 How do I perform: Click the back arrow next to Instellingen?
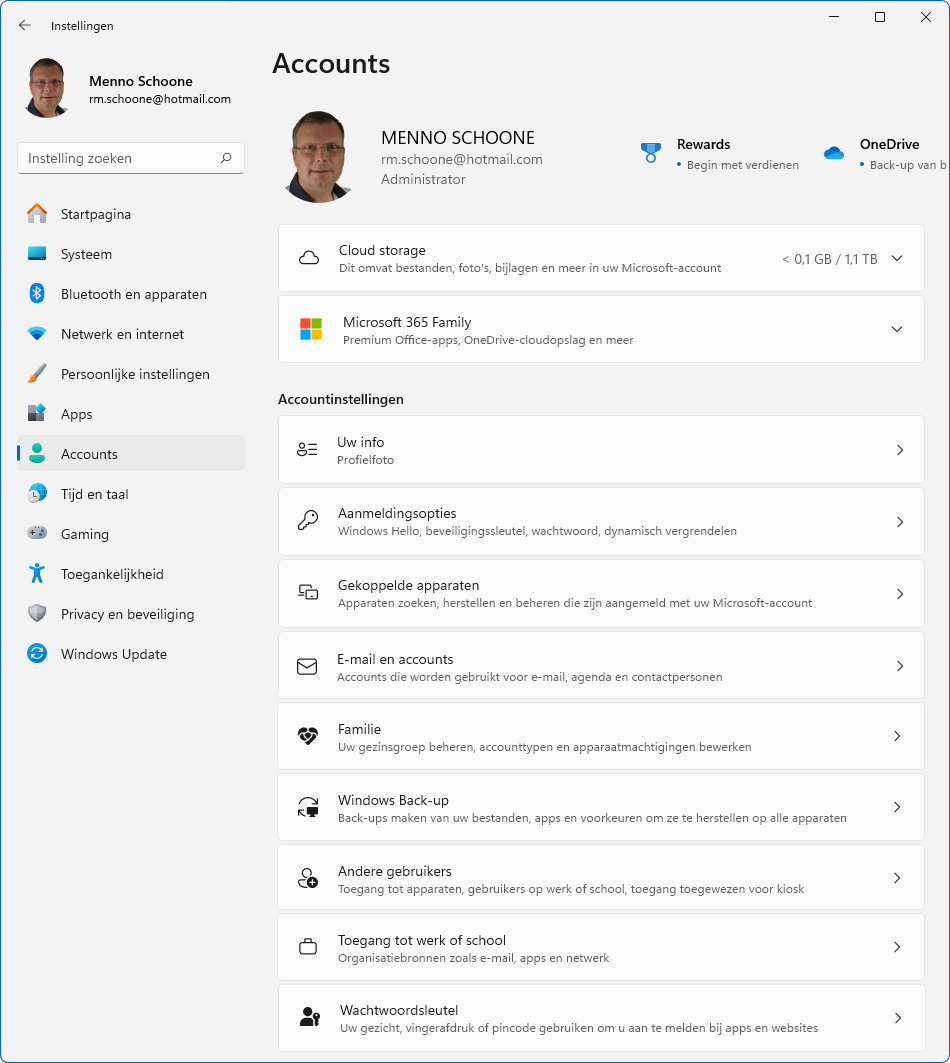25,25
